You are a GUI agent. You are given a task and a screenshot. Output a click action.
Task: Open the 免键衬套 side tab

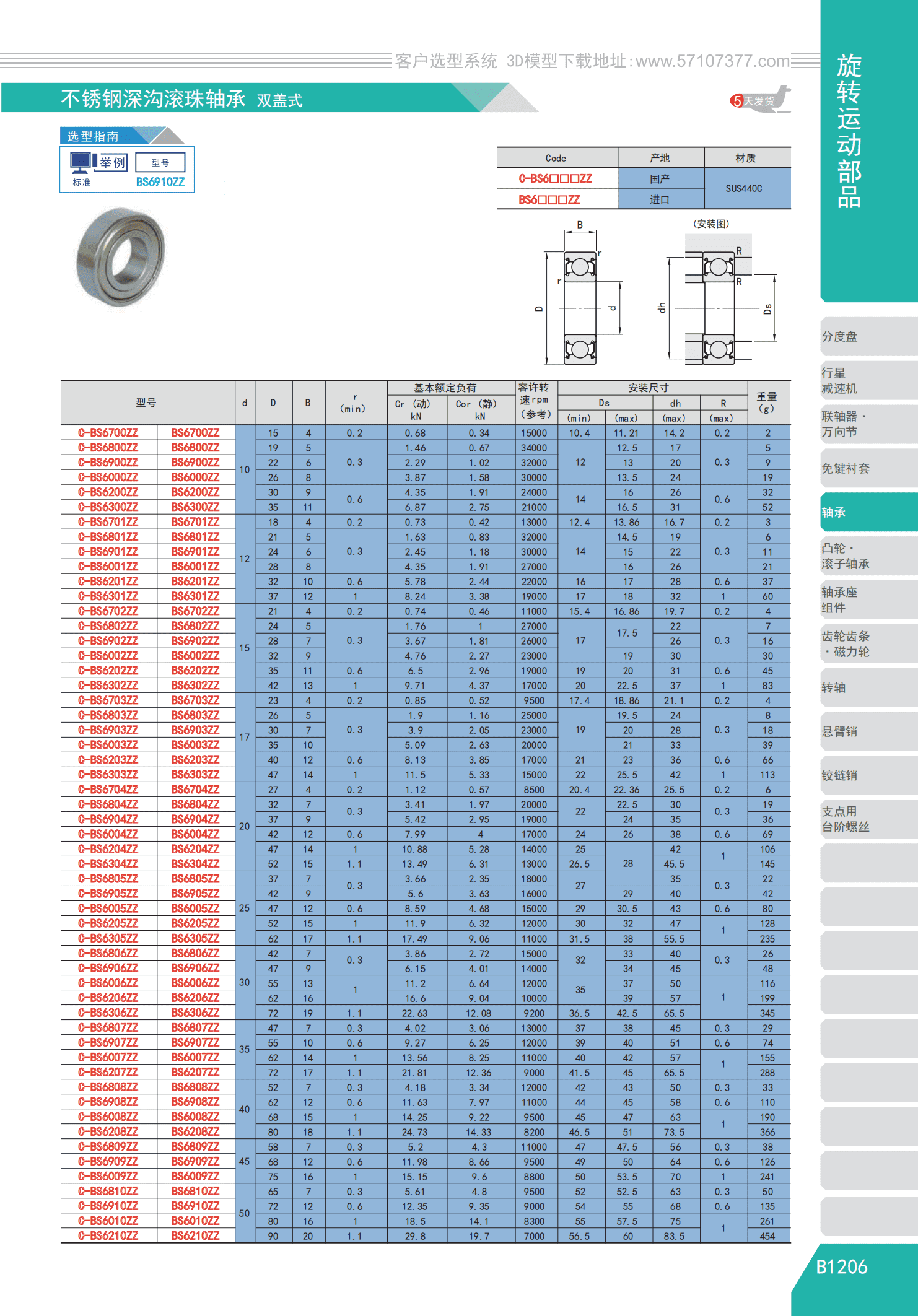869,468
